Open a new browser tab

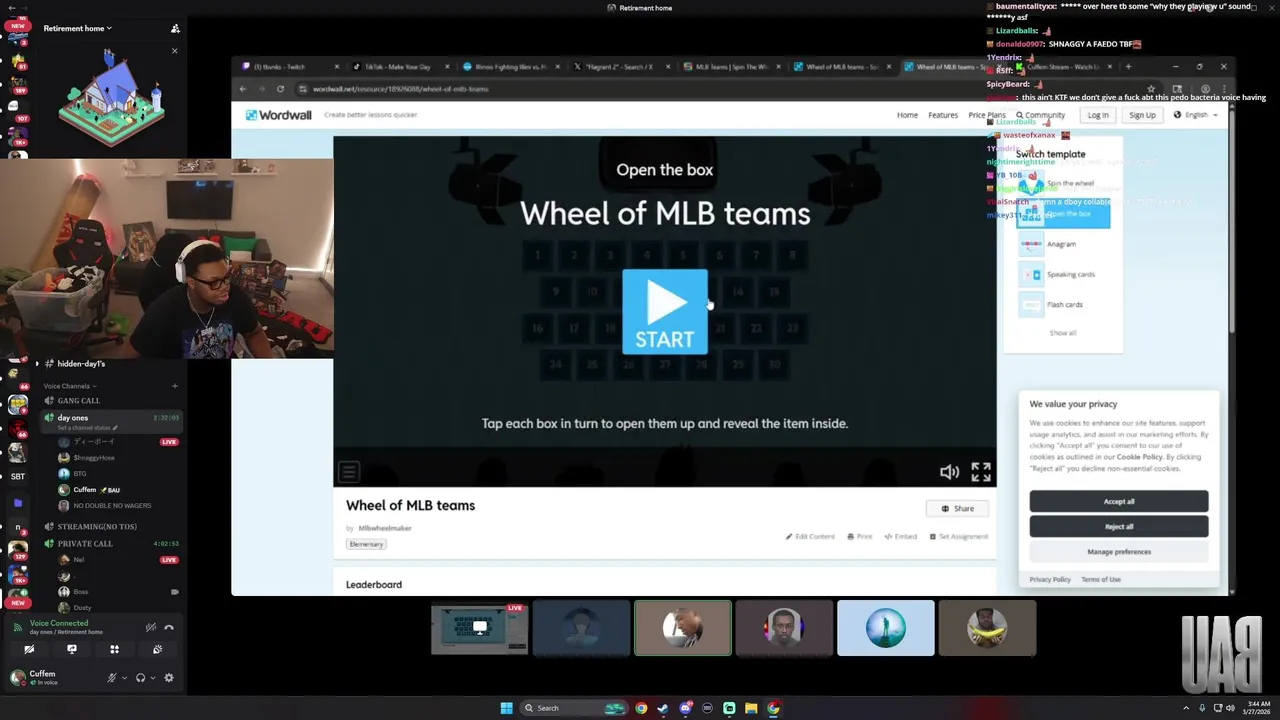pos(1128,67)
